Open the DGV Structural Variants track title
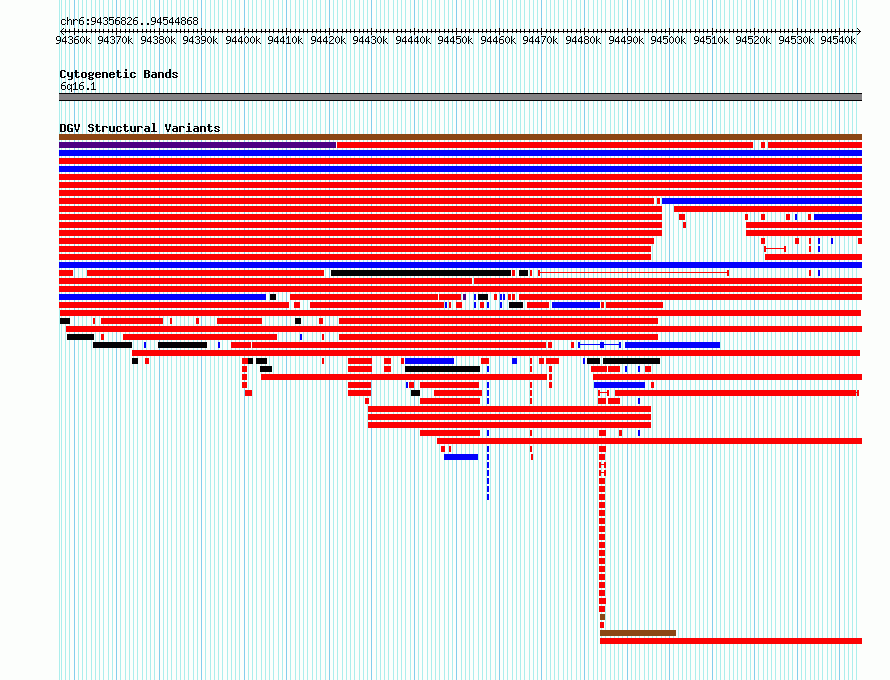890x680 pixels. (x=140, y=128)
